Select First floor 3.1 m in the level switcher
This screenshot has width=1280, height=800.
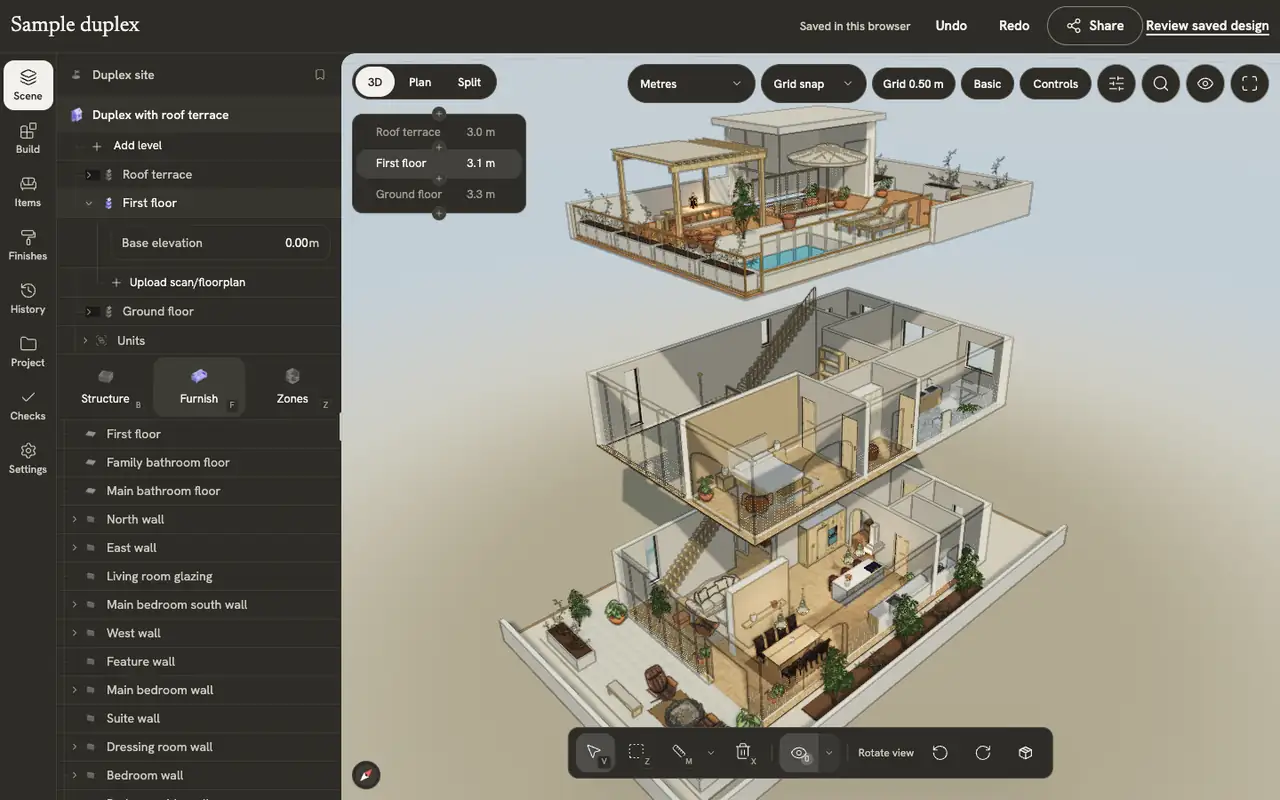point(438,163)
